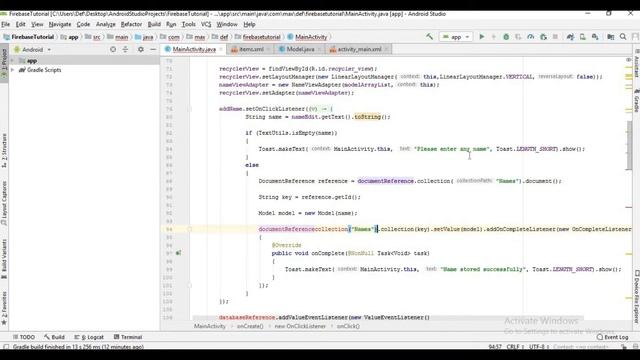Open the Structure side tool window
Image resolution: width=640 pixels, height=360 pixels.
coord(4,151)
